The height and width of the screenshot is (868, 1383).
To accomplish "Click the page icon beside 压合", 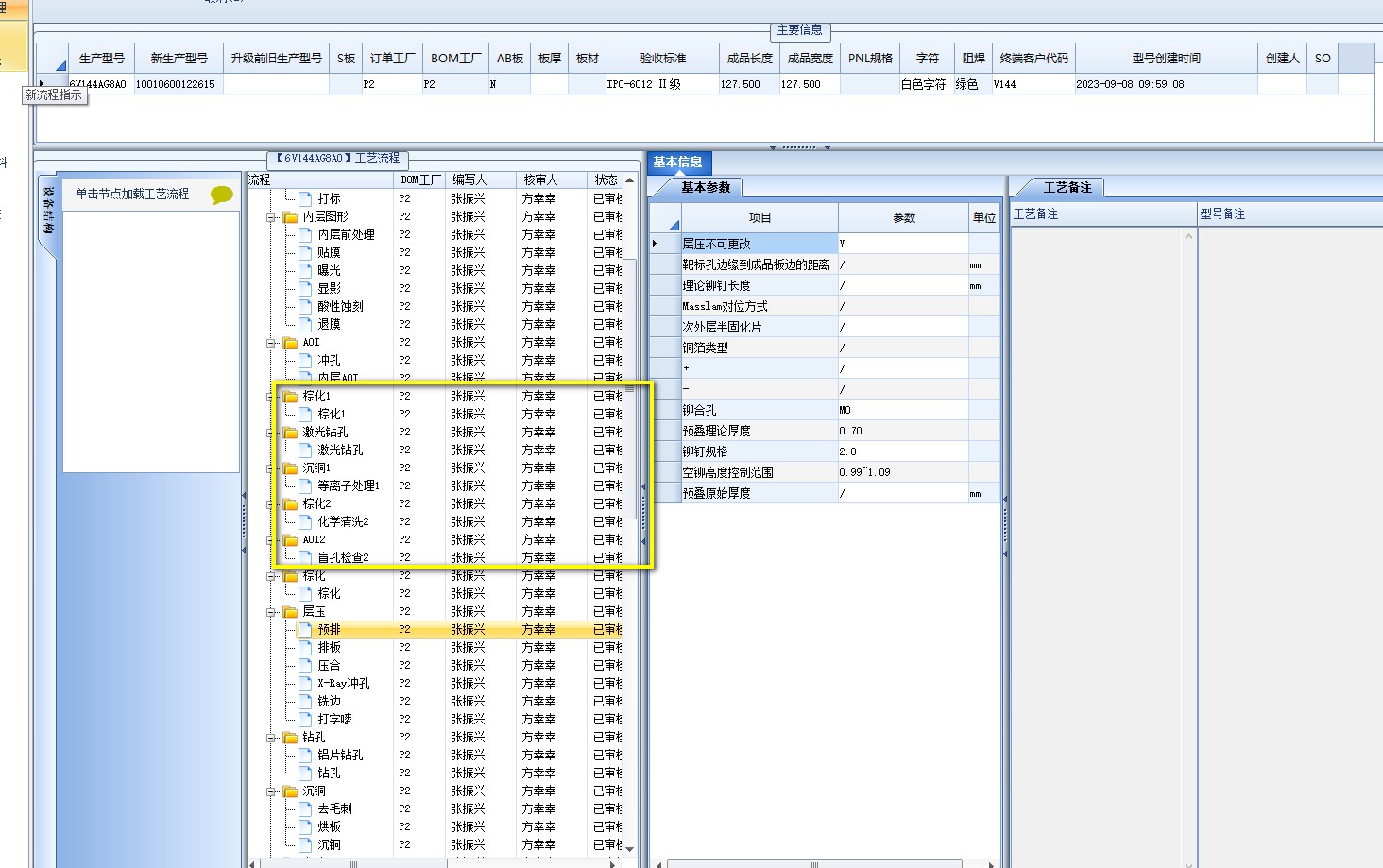I will [305, 665].
